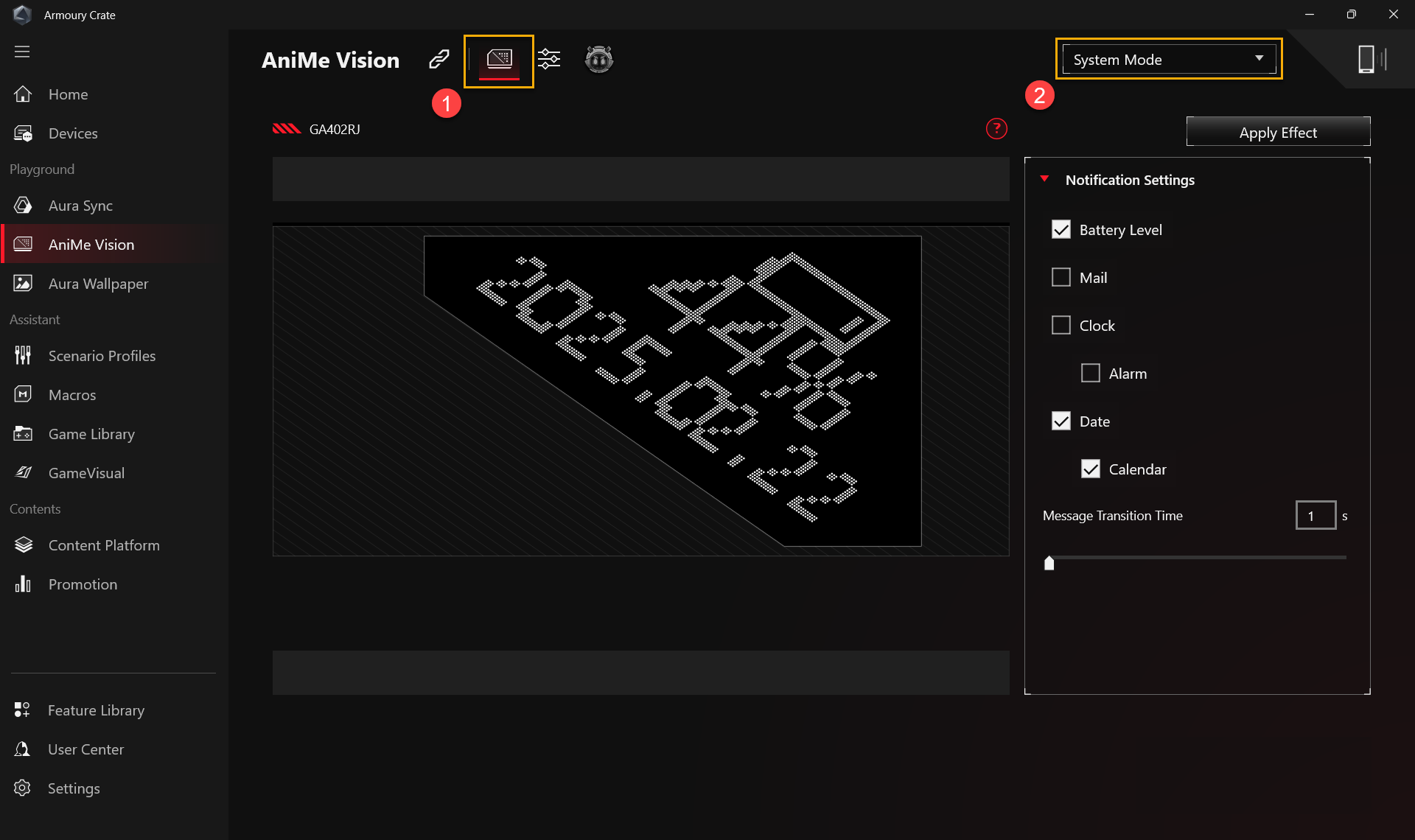Click the transition time seconds input field
Image resolution: width=1415 pixels, height=840 pixels.
click(x=1315, y=516)
